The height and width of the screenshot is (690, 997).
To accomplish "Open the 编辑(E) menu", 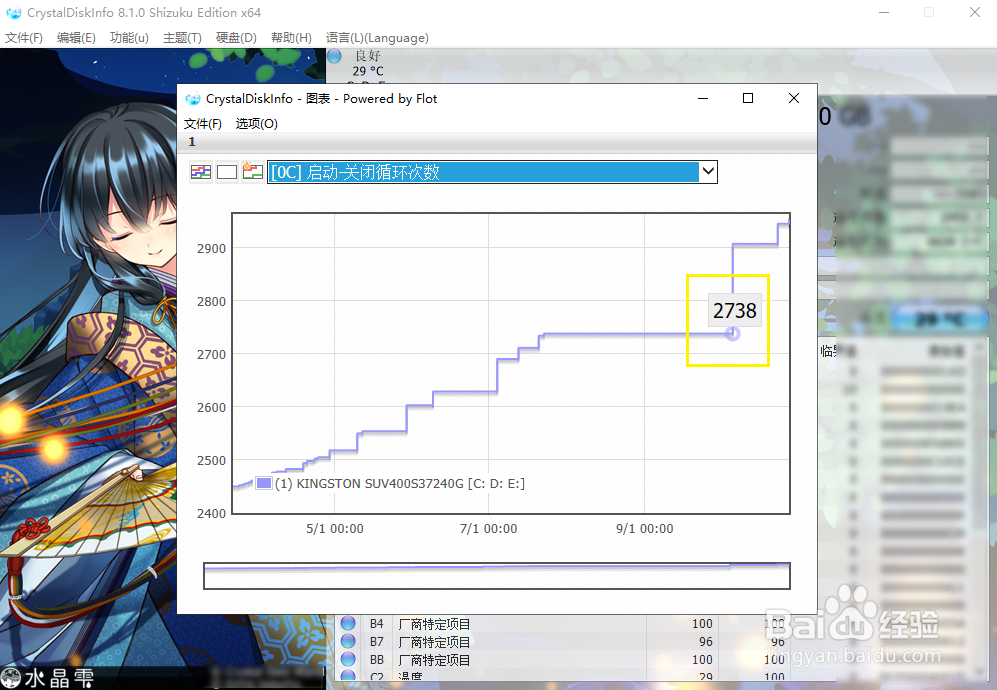I will [x=76, y=38].
